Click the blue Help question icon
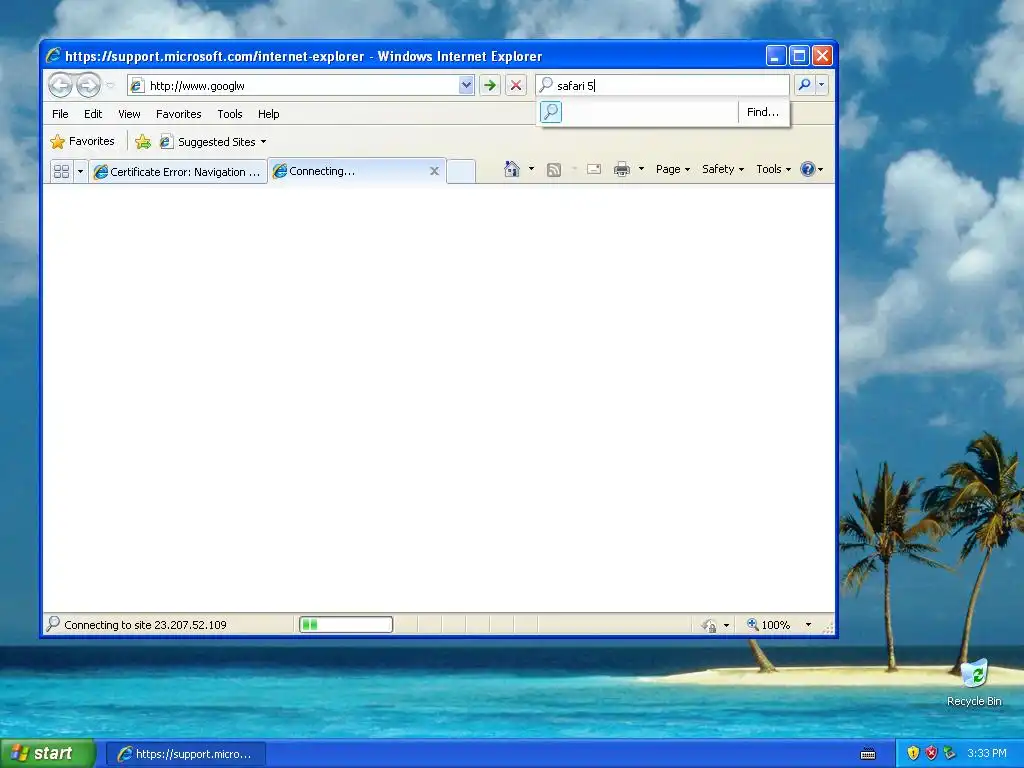The height and width of the screenshot is (768, 1024). point(808,169)
